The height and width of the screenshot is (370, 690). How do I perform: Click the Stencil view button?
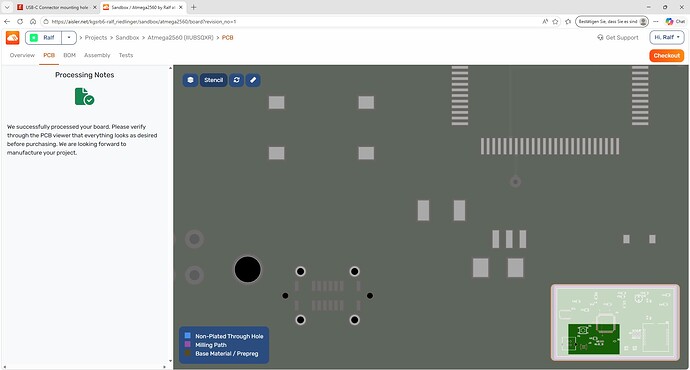point(213,80)
